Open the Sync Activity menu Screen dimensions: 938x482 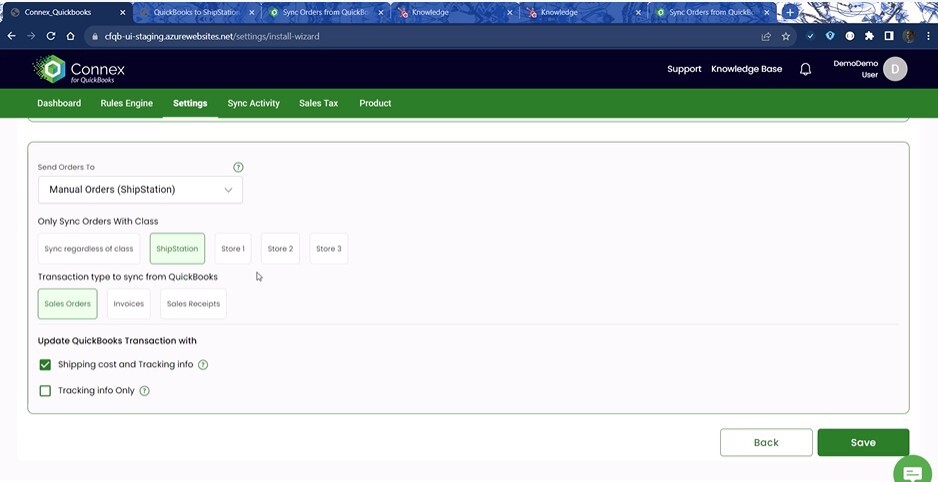click(254, 103)
